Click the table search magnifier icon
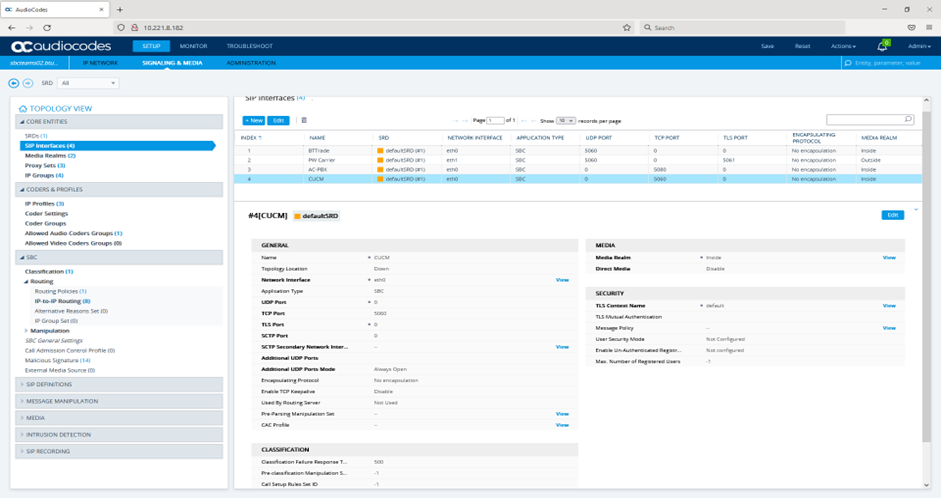Screen dimensions: 941x498 coord(908,119)
